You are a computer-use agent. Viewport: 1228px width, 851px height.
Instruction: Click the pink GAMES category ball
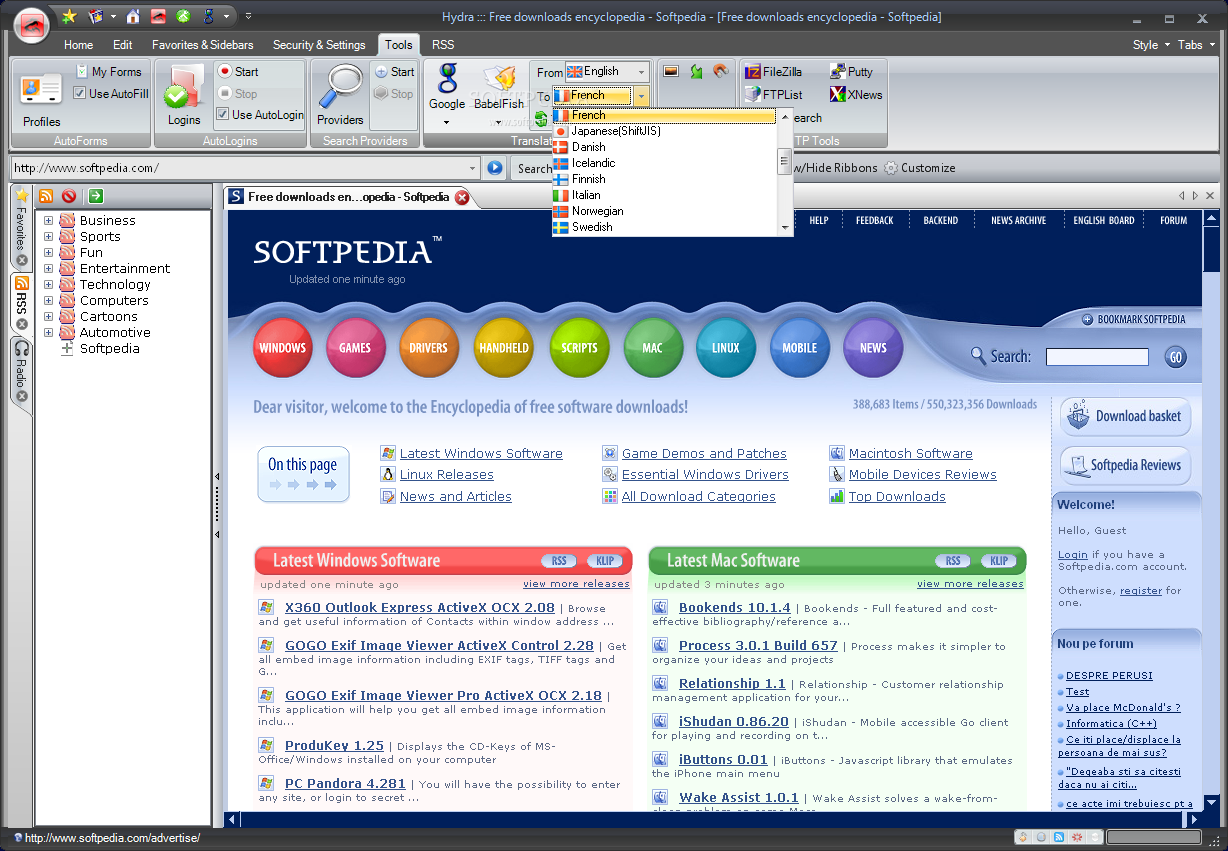(x=355, y=348)
